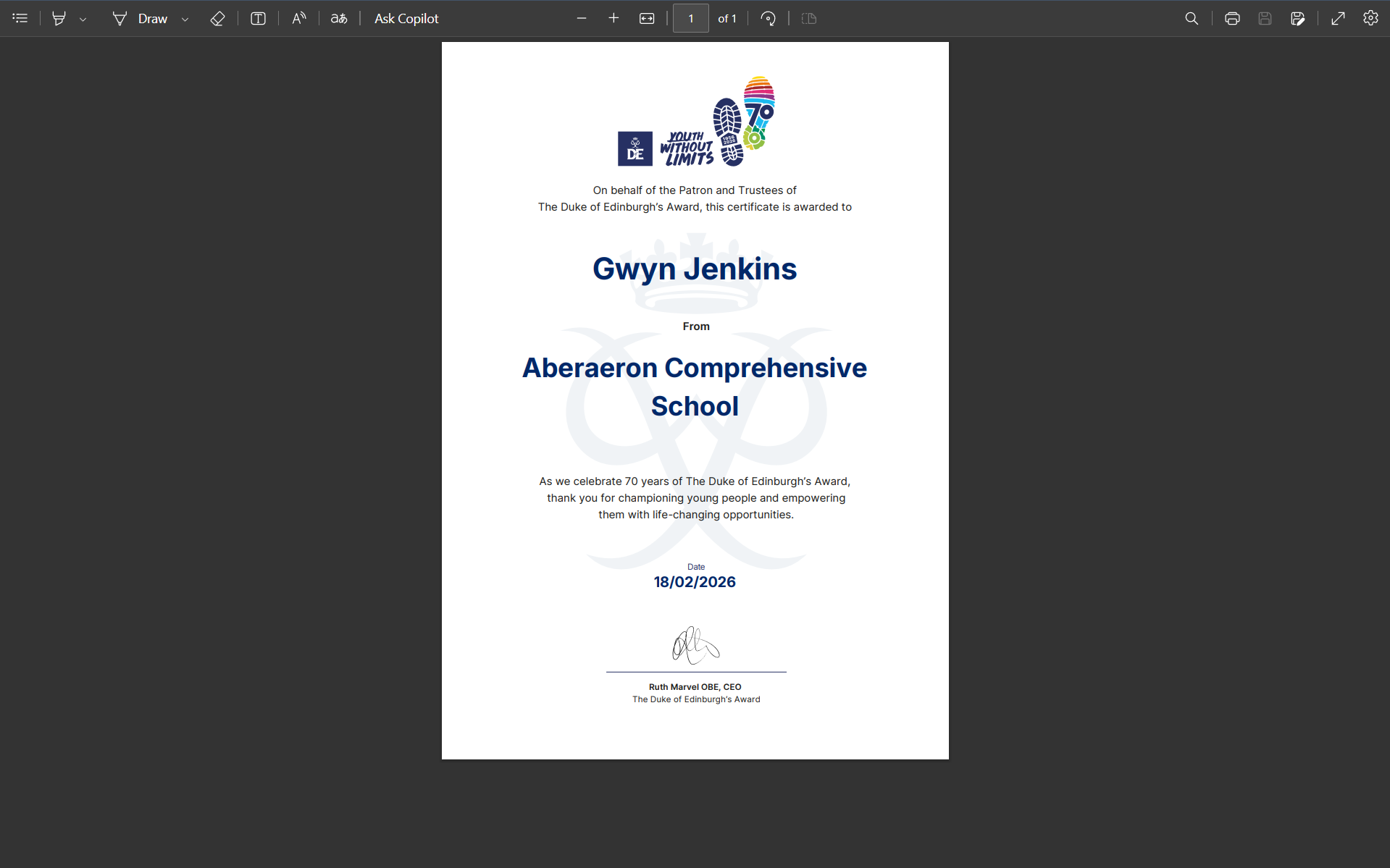Viewport: 1390px width, 868px height.
Task: Select the Highlight tool
Action: click(x=59, y=19)
